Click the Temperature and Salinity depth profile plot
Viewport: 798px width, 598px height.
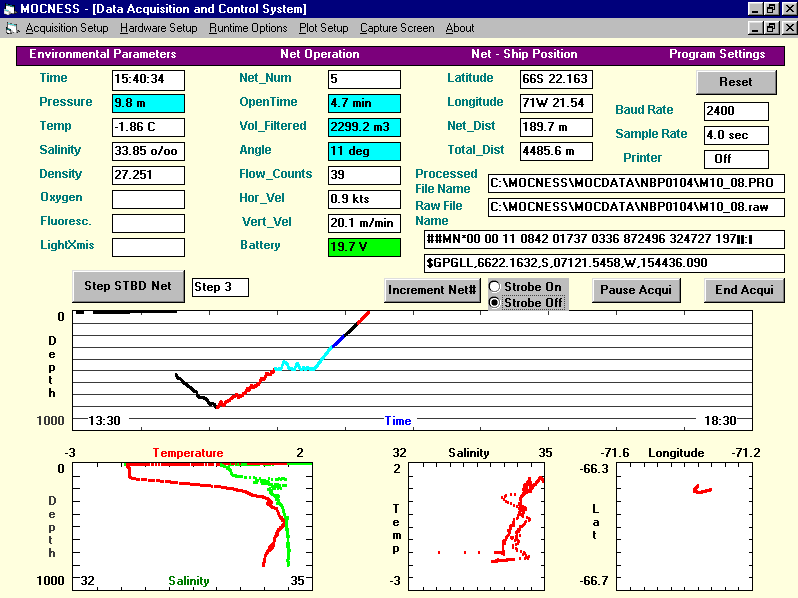point(192,526)
